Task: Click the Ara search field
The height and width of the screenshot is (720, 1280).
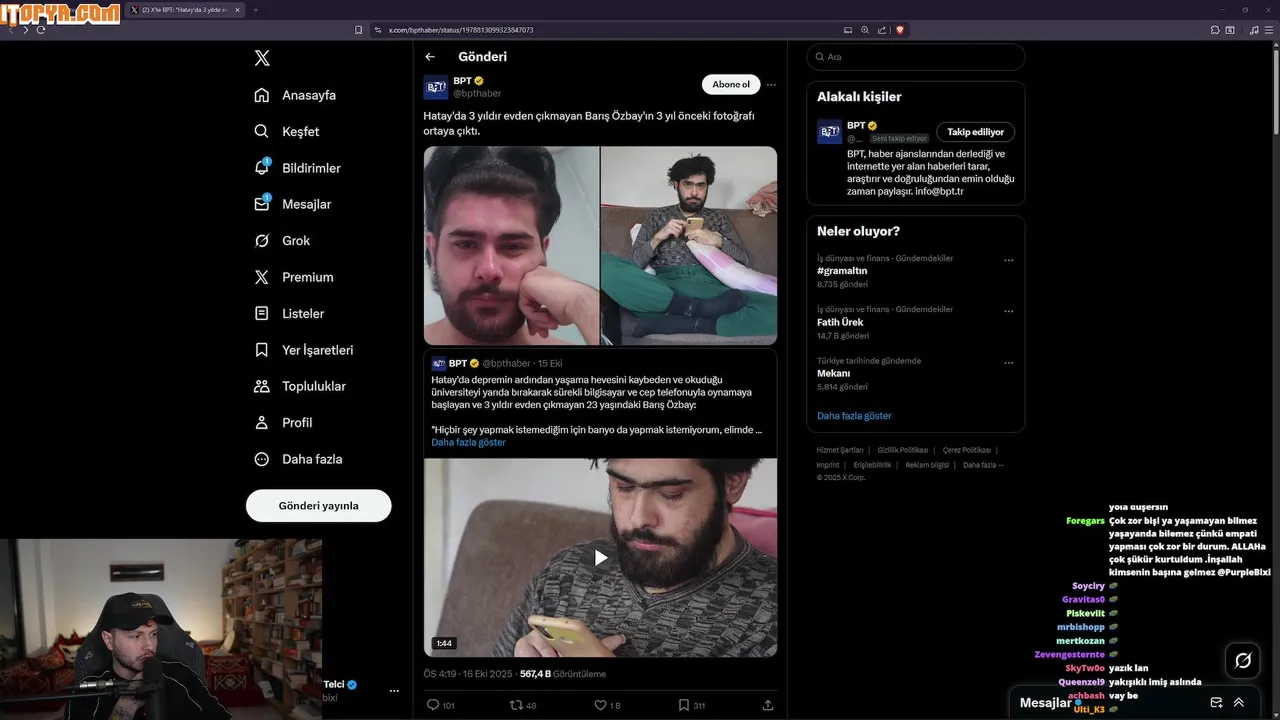Action: [x=915, y=57]
